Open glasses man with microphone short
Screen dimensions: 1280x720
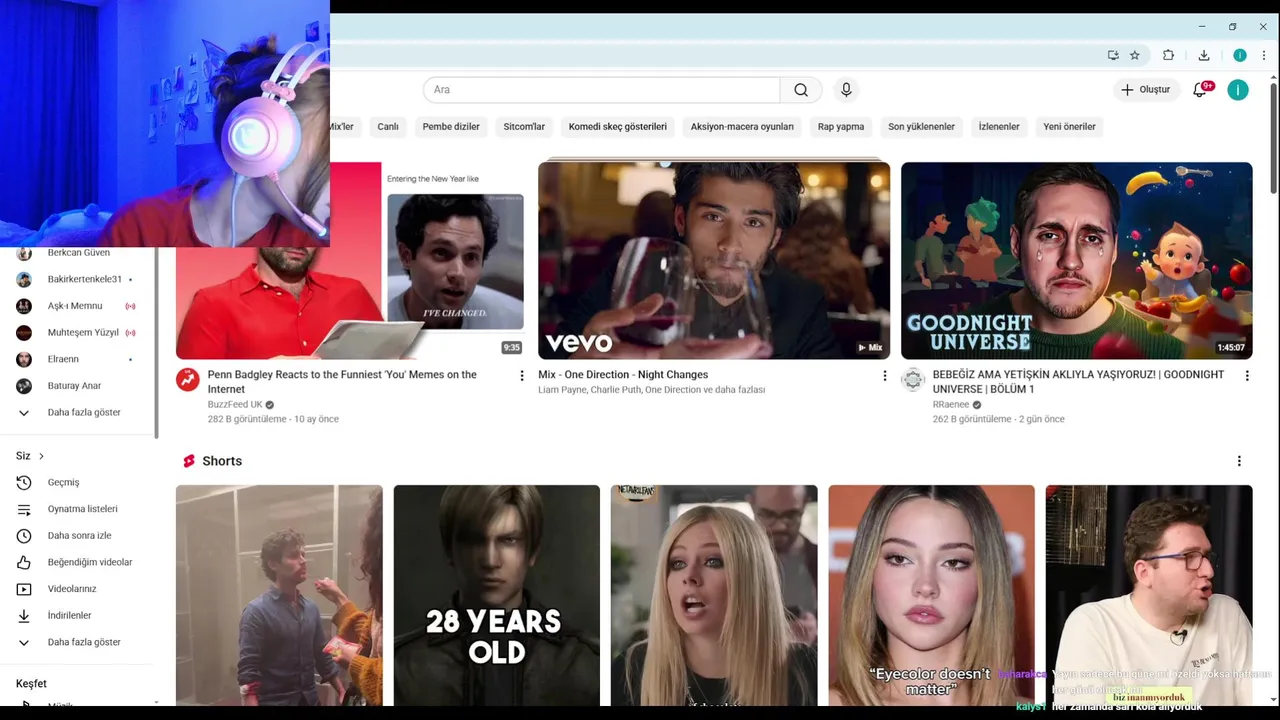(1149, 595)
